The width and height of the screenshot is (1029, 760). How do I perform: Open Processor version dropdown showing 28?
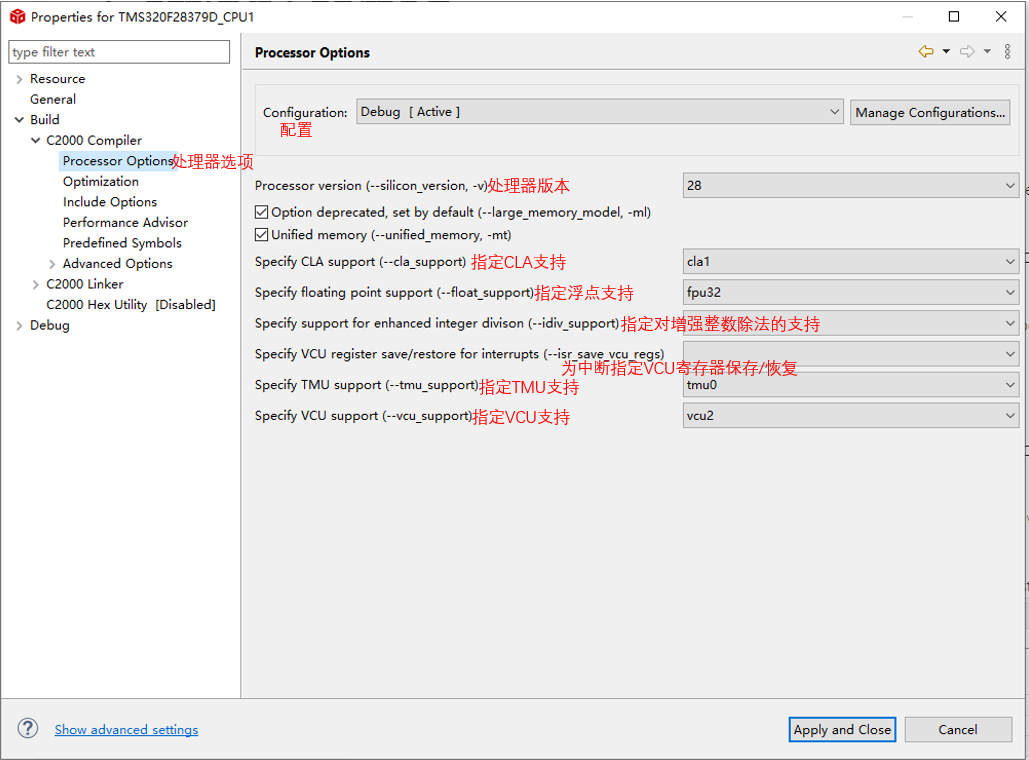850,186
